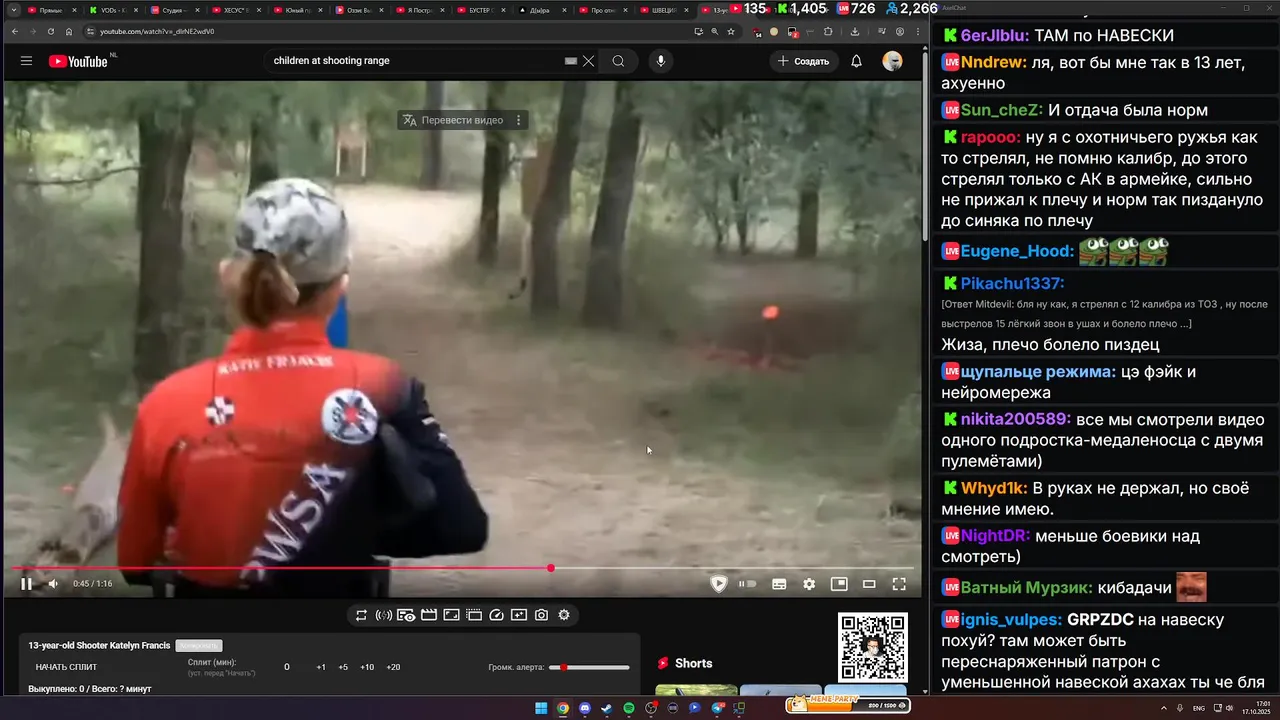Click the Создать button
1280x720 pixels.
tap(804, 61)
